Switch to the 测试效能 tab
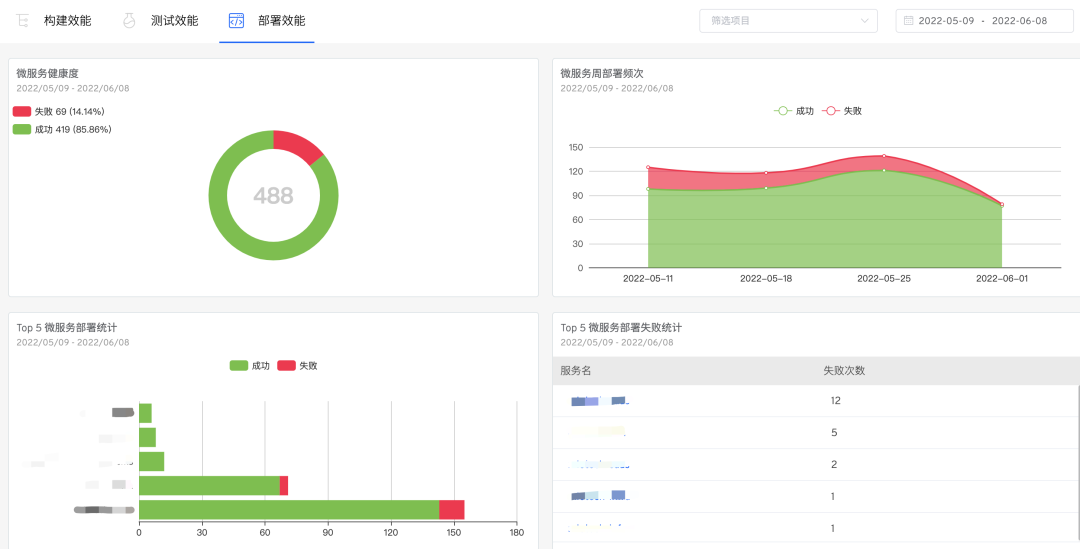The width and height of the screenshot is (1080, 549). (174, 21)
